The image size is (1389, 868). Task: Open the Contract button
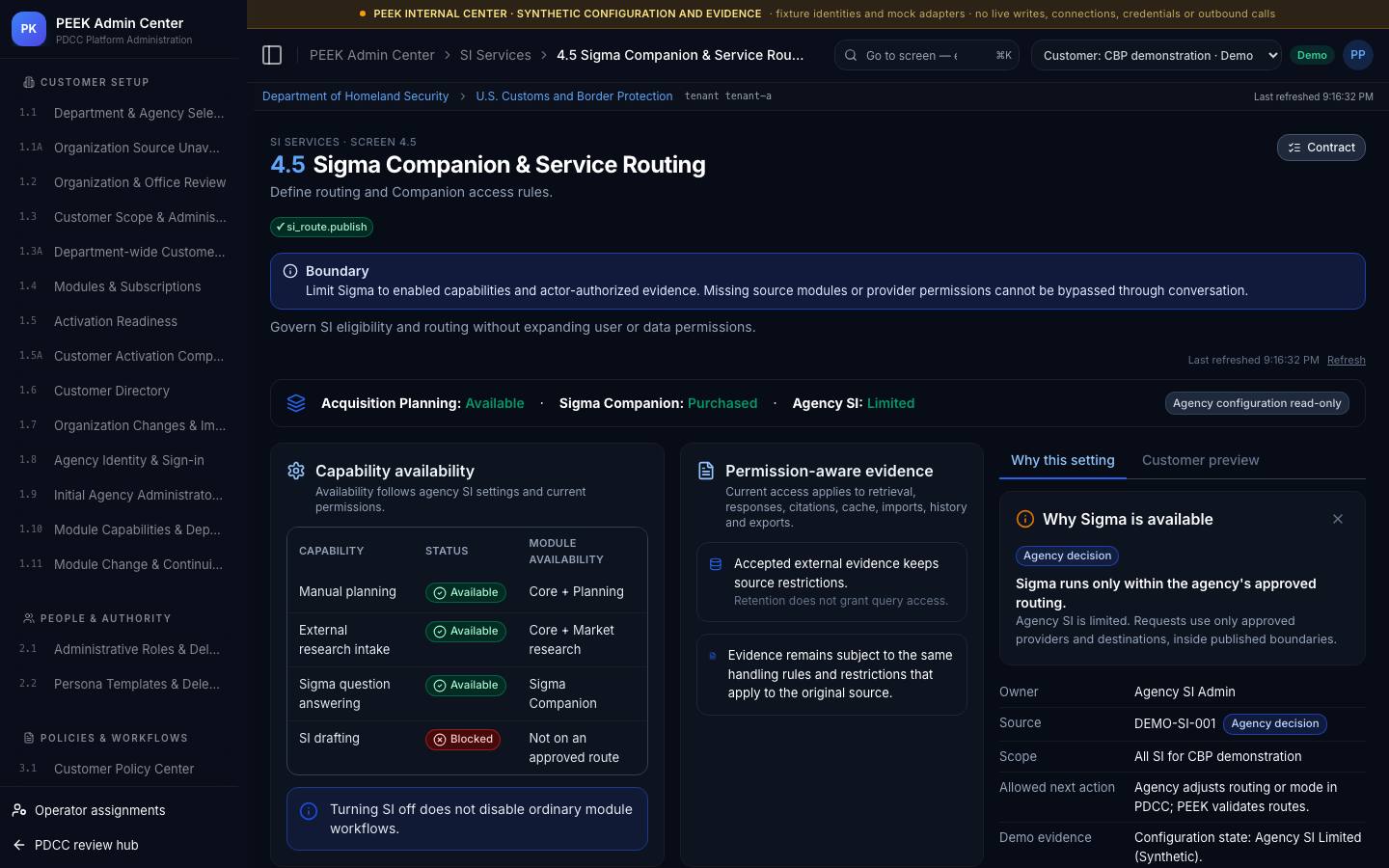point(1321,148)
